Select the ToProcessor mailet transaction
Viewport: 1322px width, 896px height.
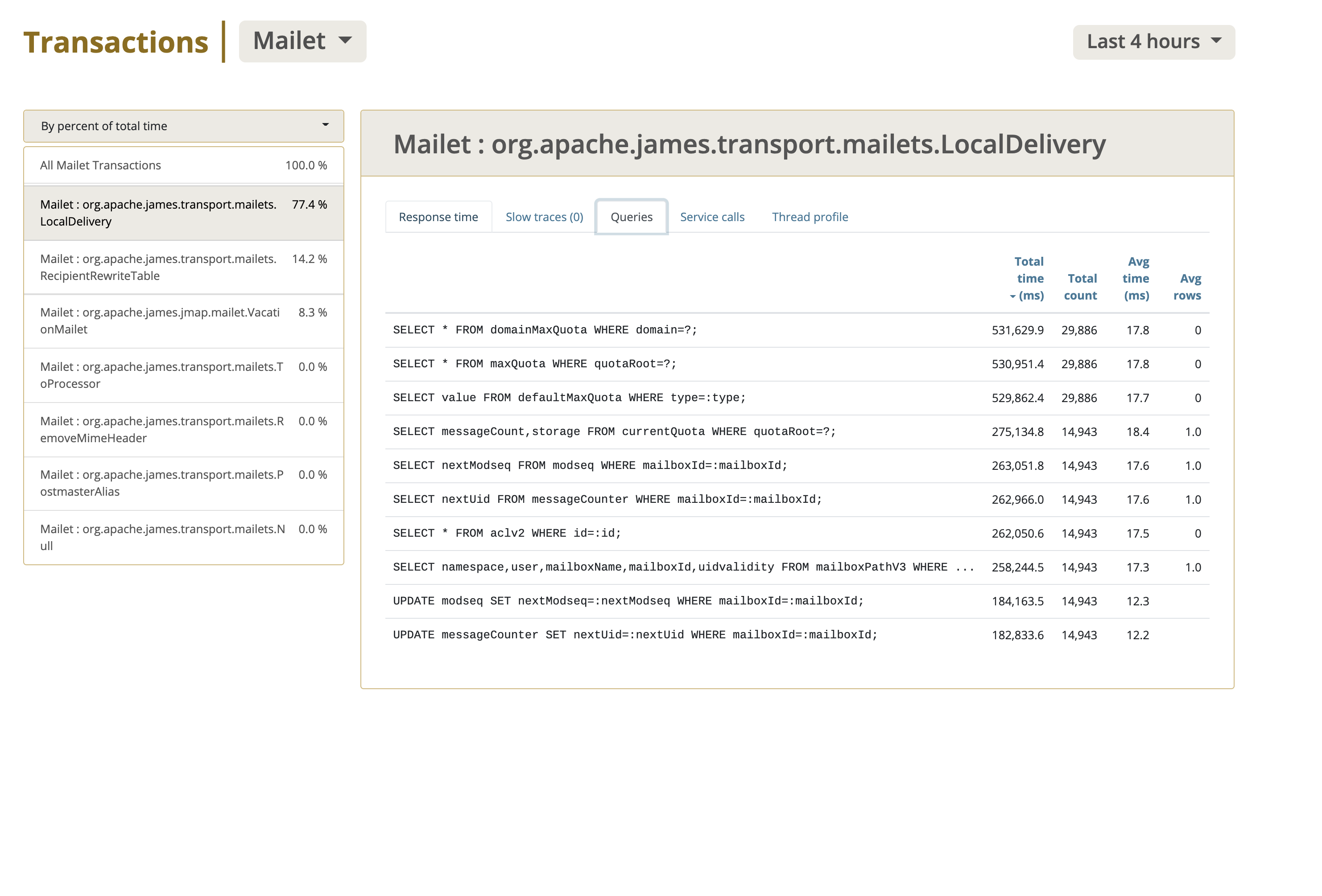coord(183,375)
